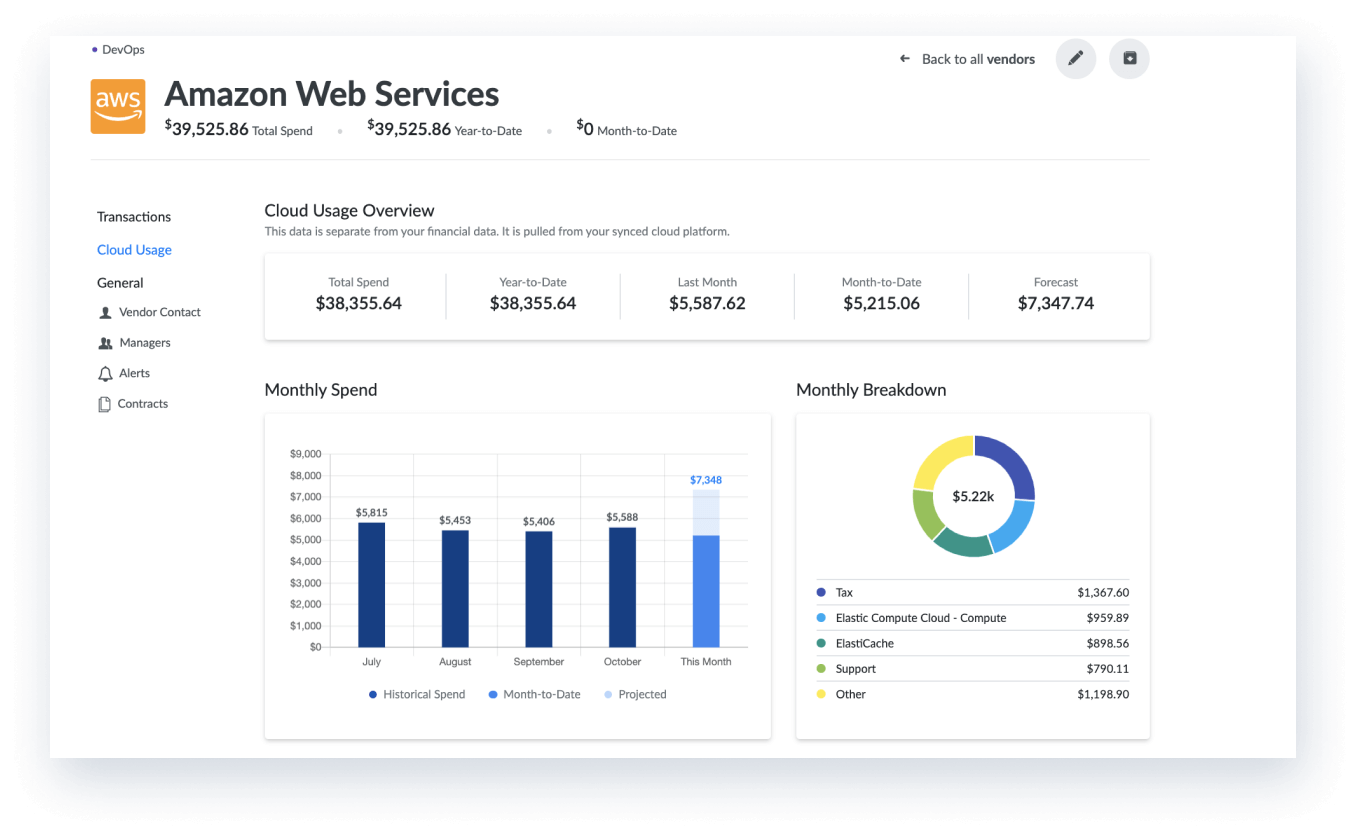Click Last Month $5,587.62 value
The width and height of the screenshot is (1358, 834).
[x=707, y=303]
